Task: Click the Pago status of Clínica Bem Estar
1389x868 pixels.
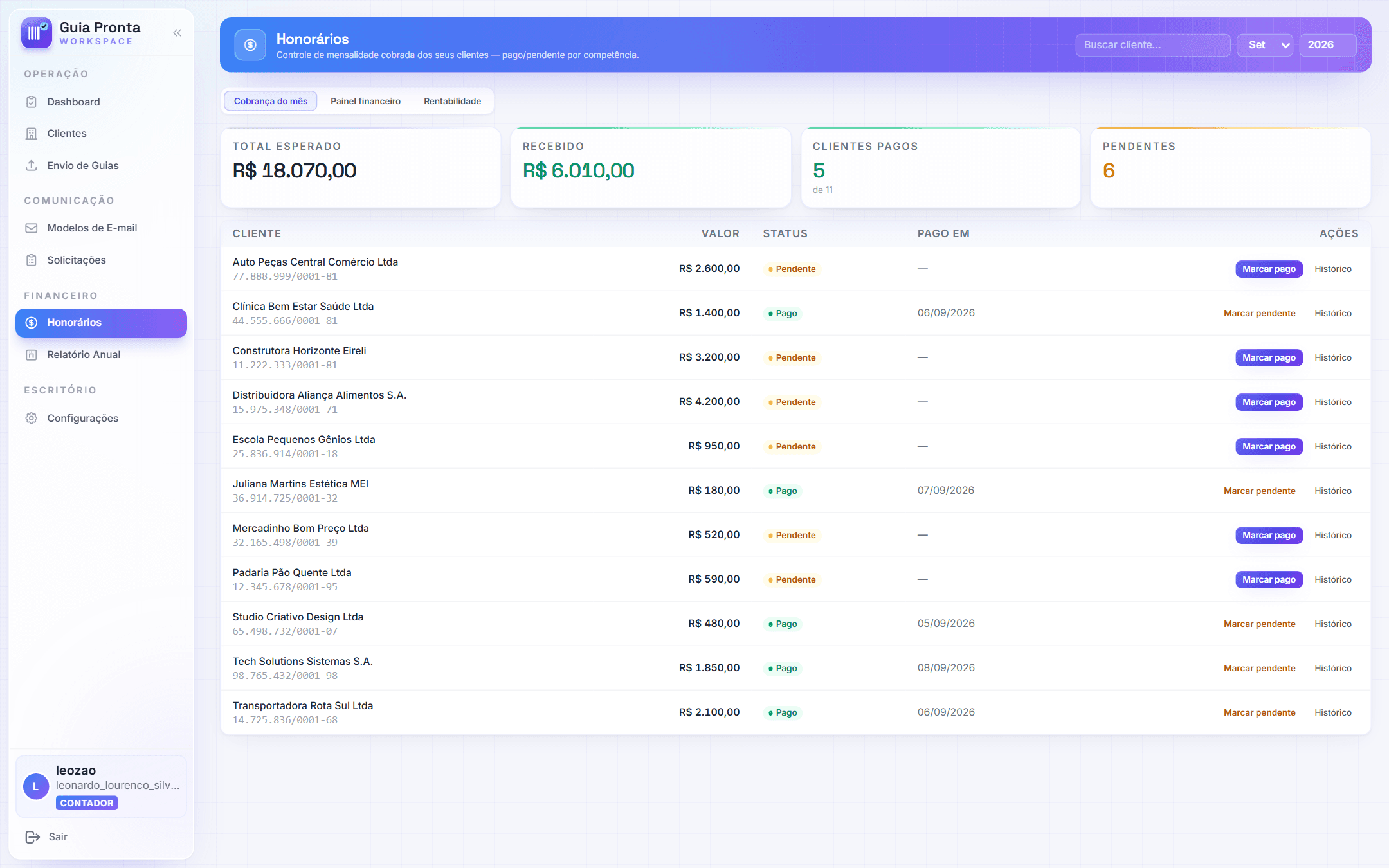Action: 783,313
